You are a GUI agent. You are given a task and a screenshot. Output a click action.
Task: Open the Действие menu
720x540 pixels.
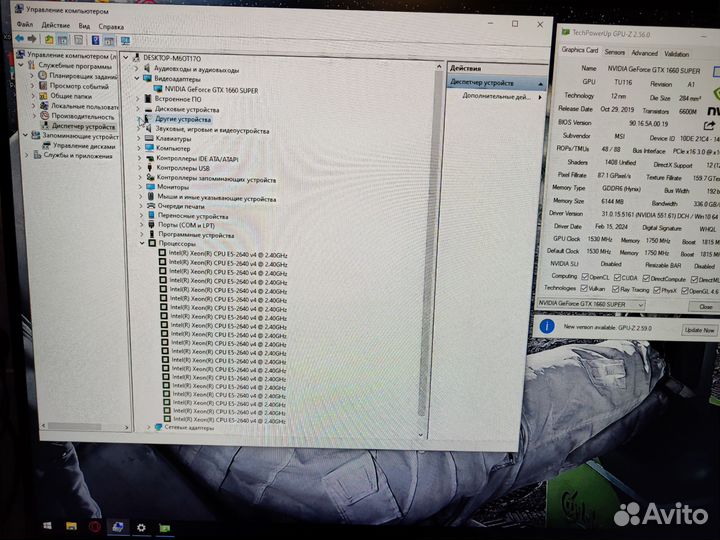tap(56, 25)
